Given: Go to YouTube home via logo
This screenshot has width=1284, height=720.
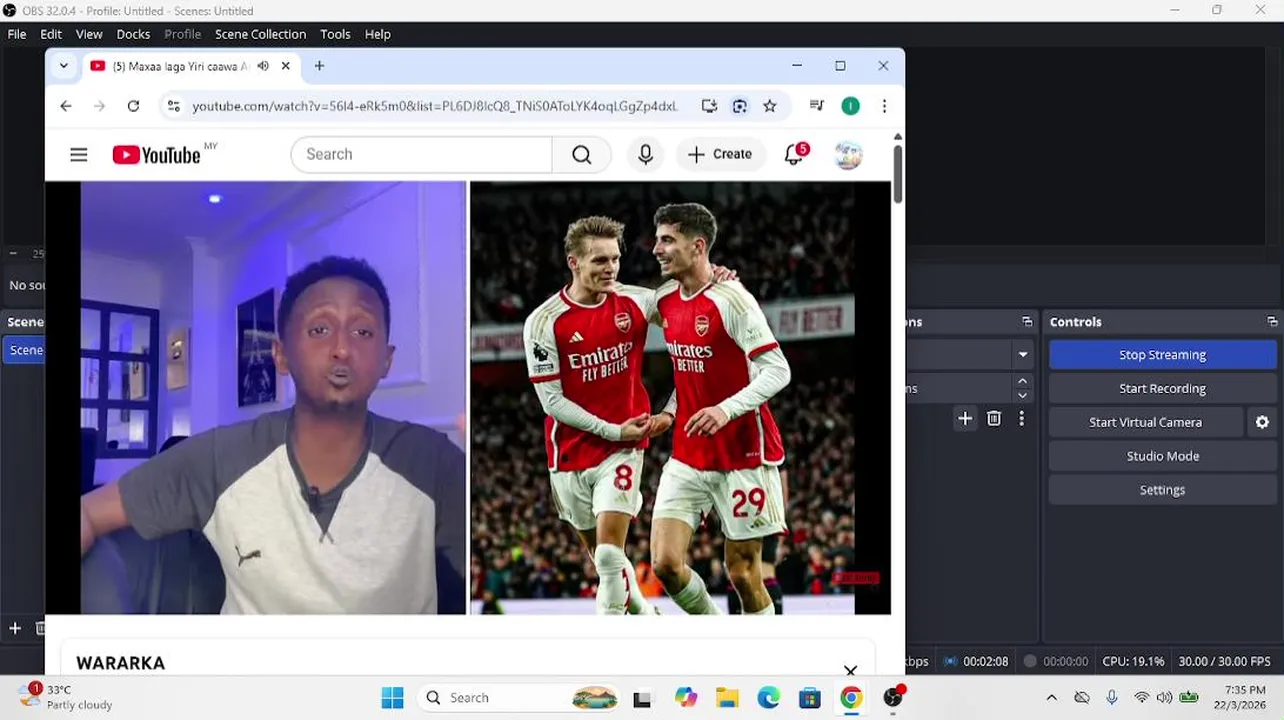Looking at the screenshot, I should (157, 154).
